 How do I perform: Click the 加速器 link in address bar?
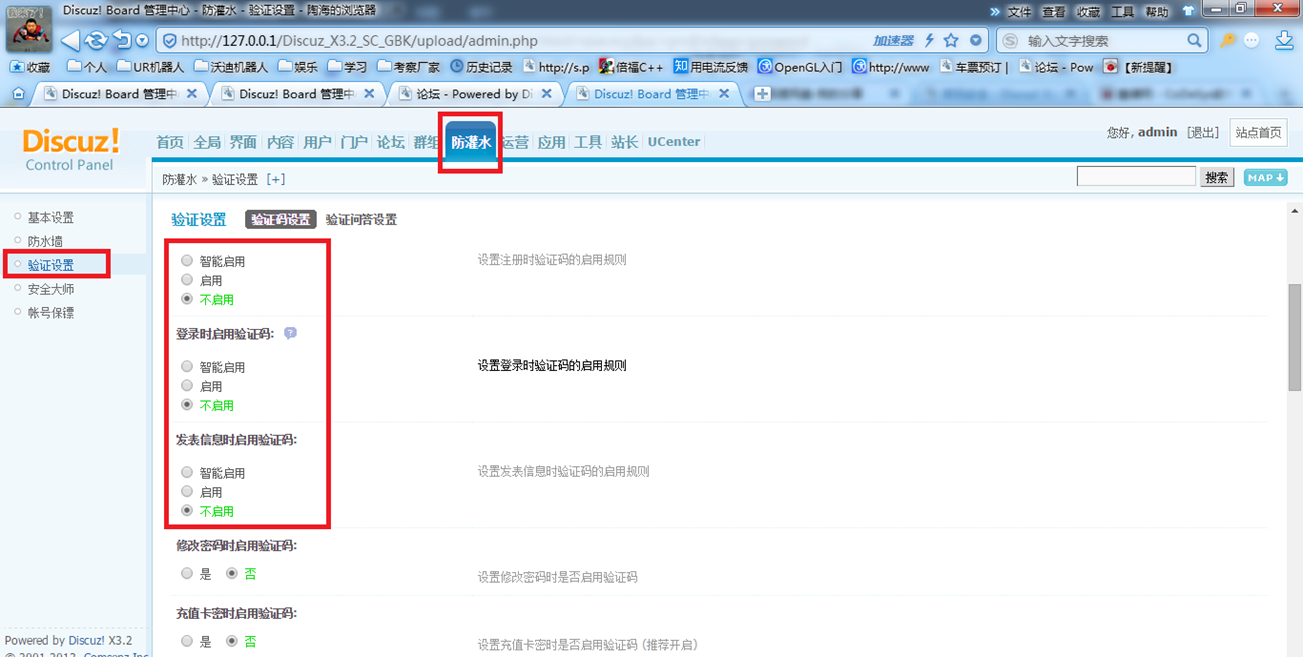(x=893, y=41)
